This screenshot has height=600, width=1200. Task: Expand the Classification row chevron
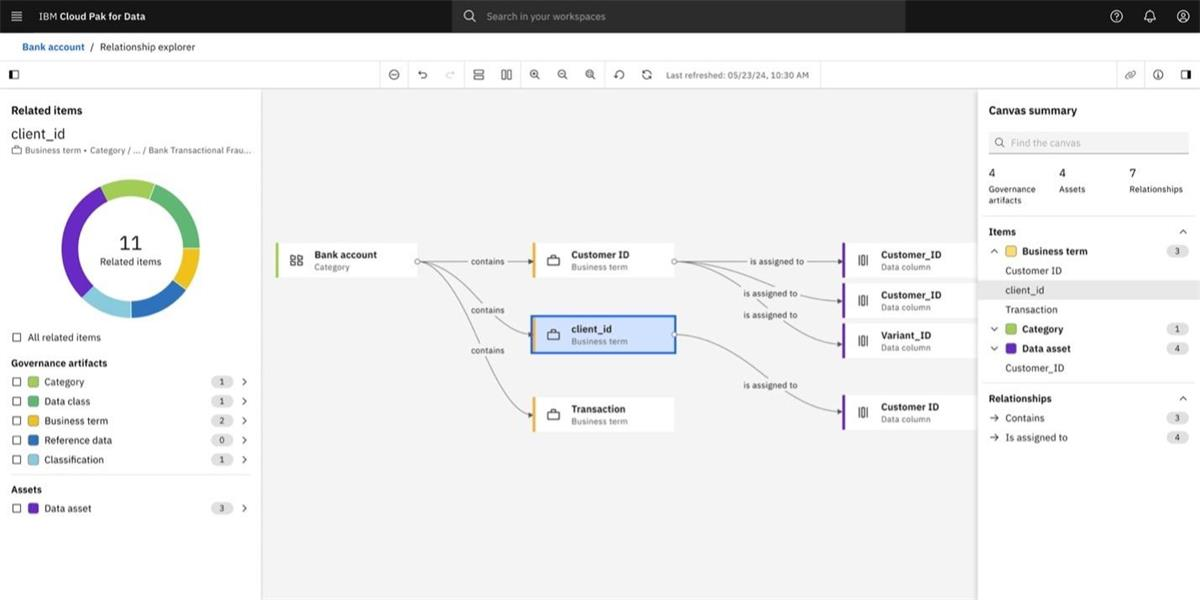244,460
